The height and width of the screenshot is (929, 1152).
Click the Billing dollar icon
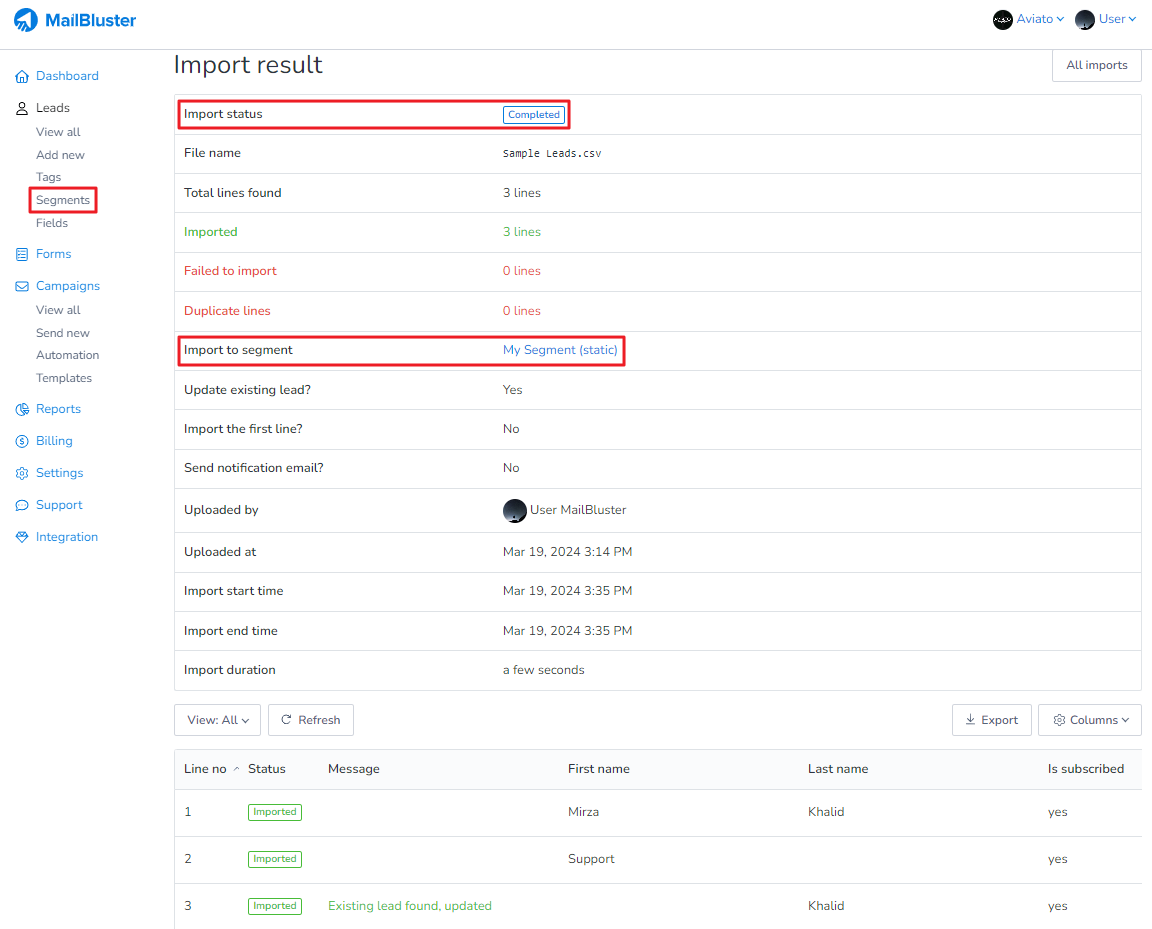coord(22,441)
